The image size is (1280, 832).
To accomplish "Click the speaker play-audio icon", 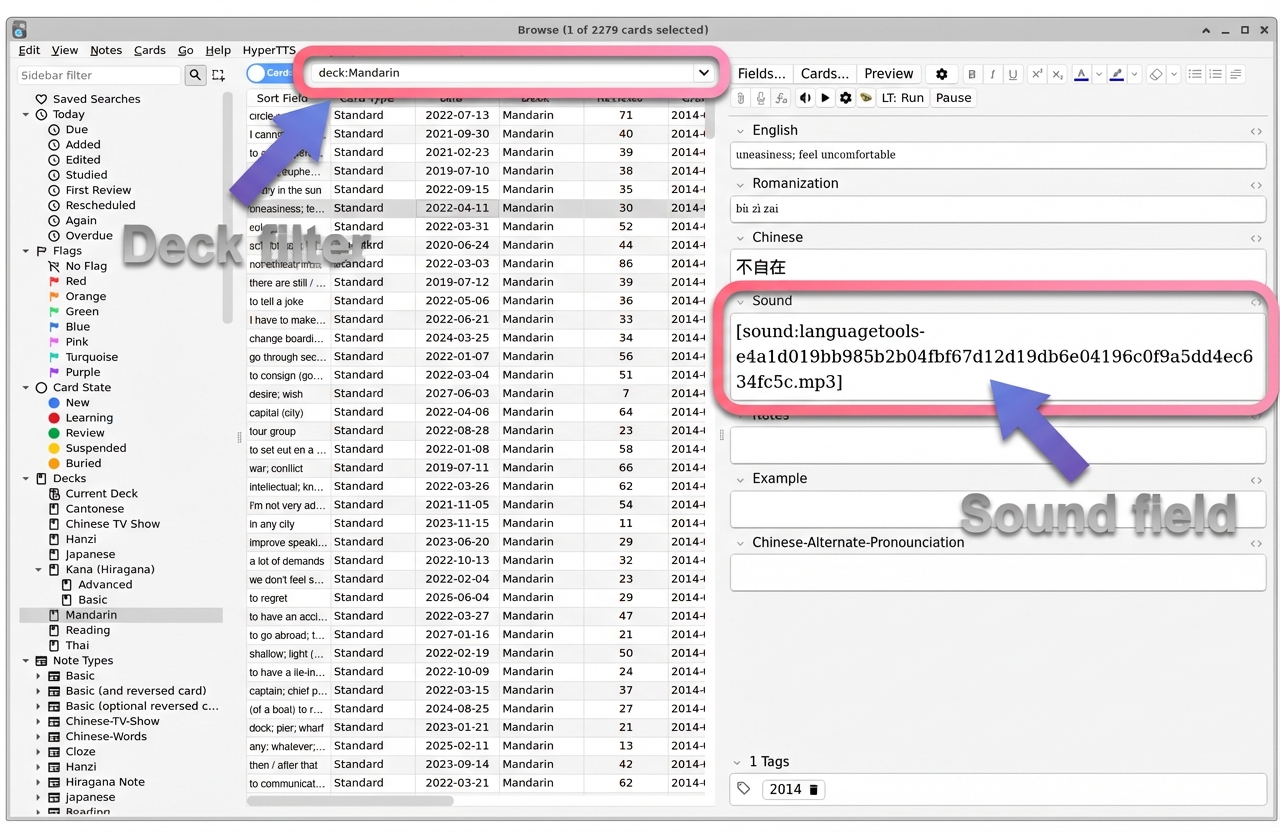I will pos(805,97).
